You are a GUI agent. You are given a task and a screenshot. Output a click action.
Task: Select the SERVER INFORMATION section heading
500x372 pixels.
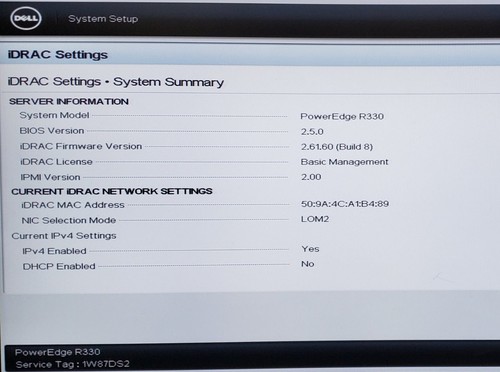[69, 101]
